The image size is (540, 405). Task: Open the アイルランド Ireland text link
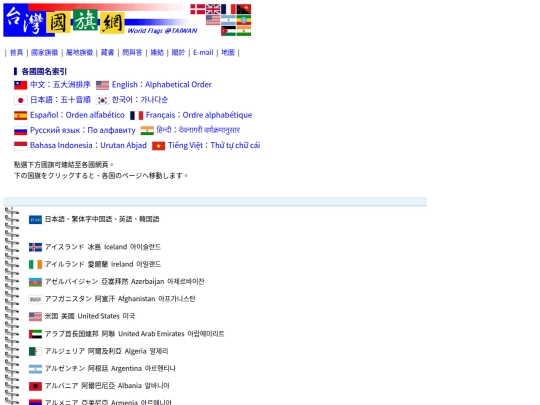[x=103, y=264]
